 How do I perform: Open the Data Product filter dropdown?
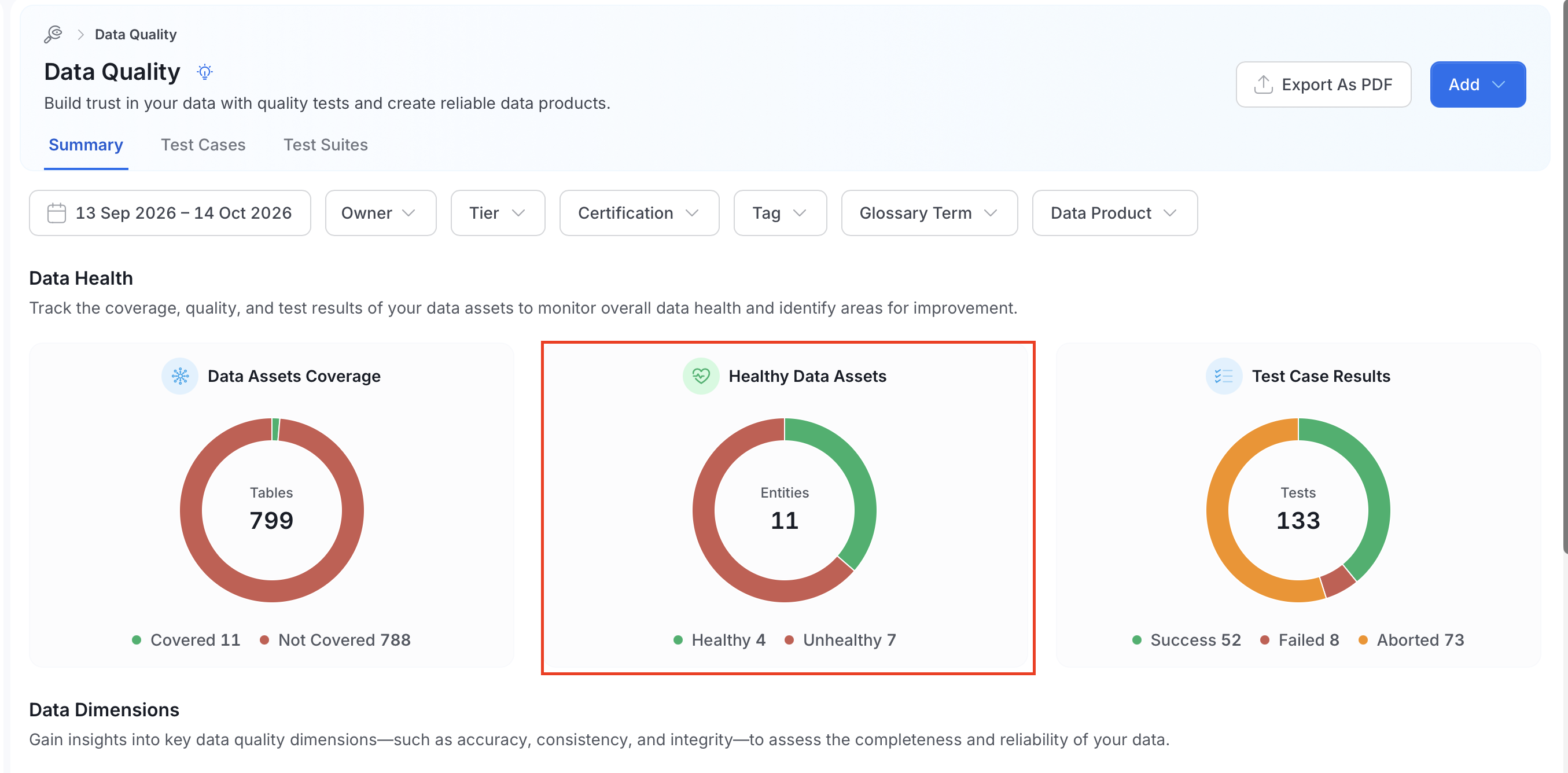tap(1114, 213)
